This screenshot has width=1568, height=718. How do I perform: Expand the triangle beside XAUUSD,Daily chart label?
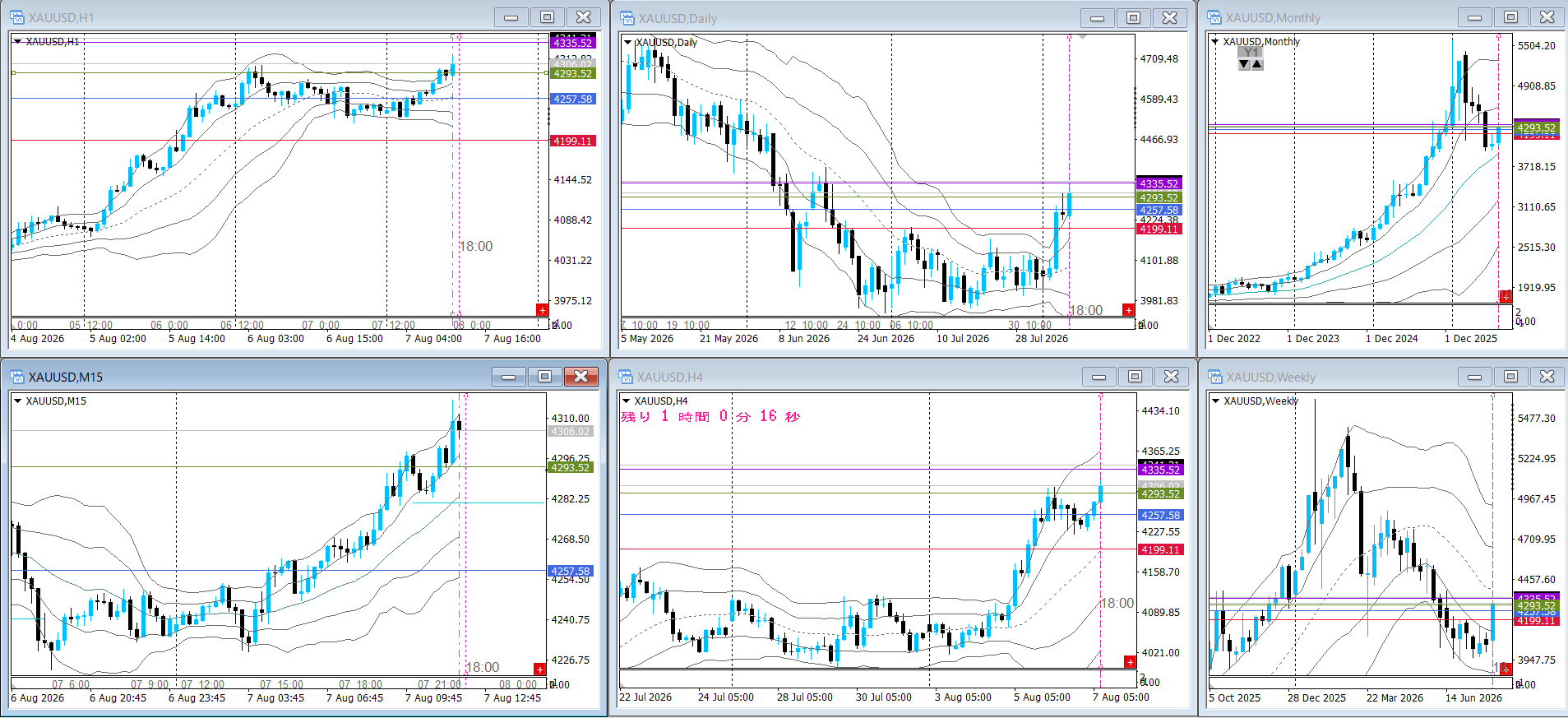627,42
